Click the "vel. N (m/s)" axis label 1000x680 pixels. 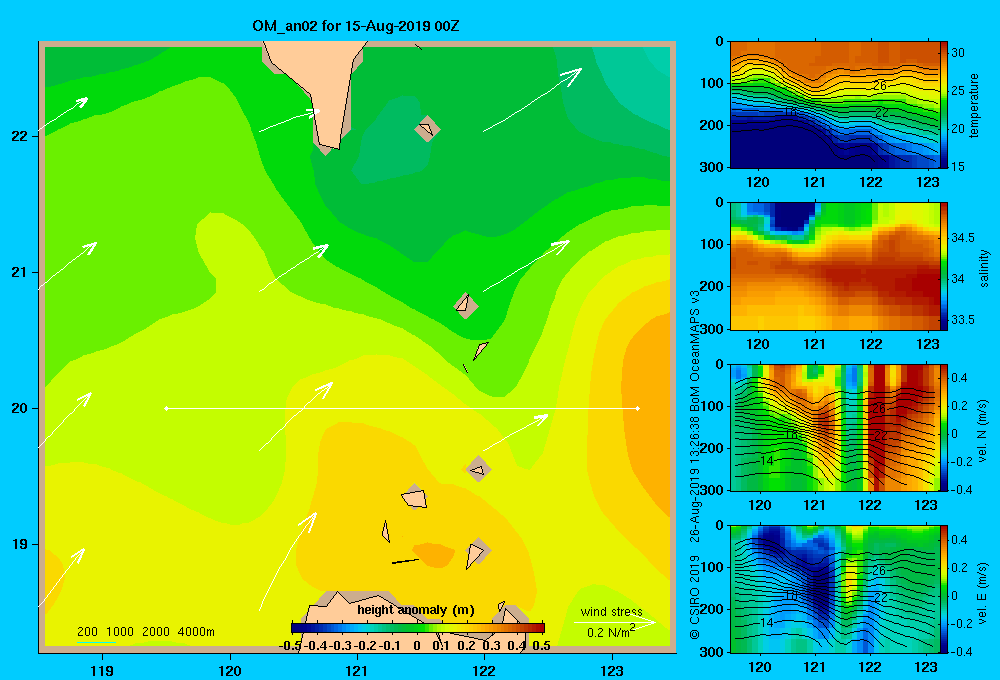tap(983, 431)
